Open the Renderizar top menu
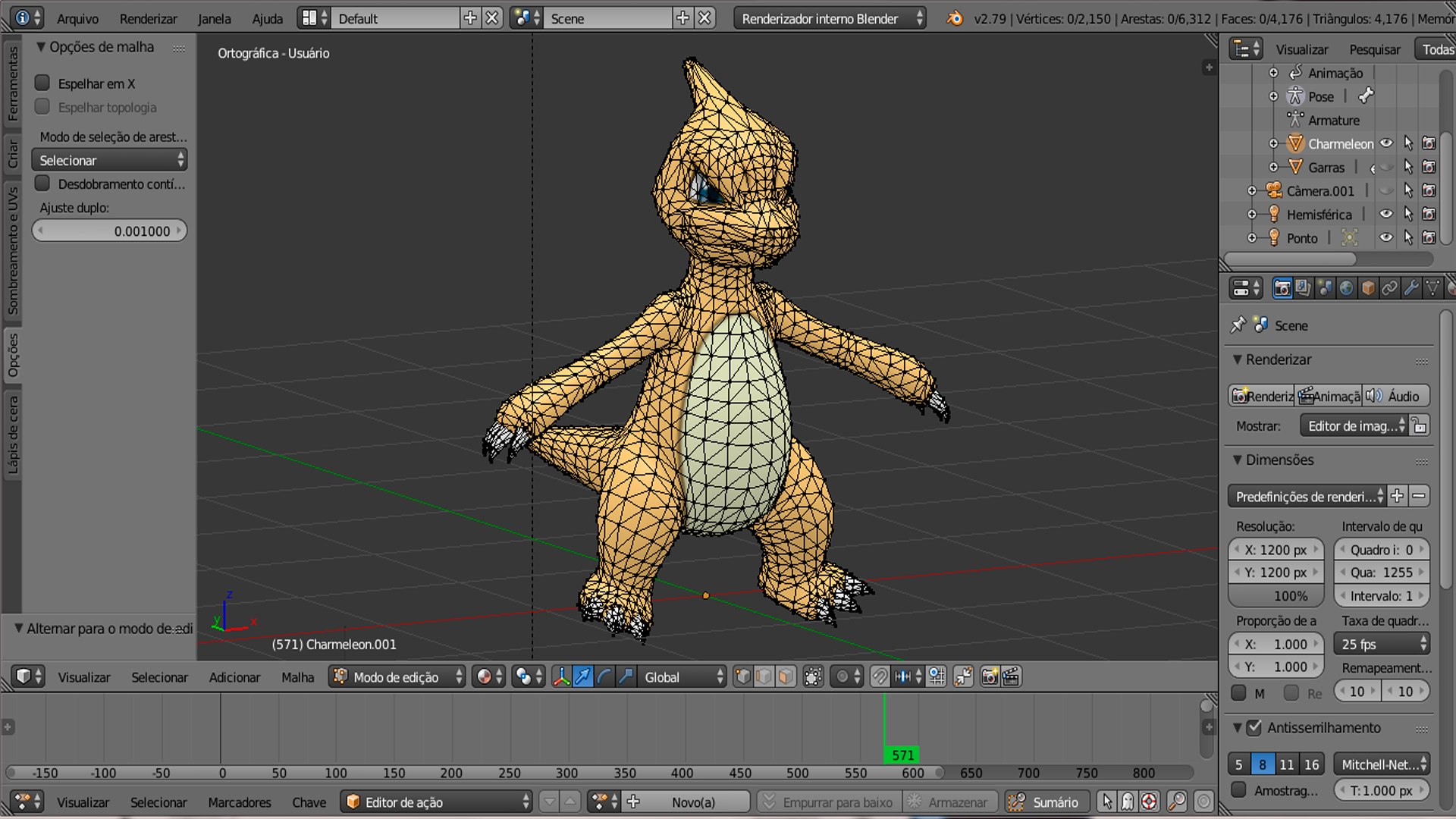The height and width of the screenshot is (819, 1456). pos(148,18)
